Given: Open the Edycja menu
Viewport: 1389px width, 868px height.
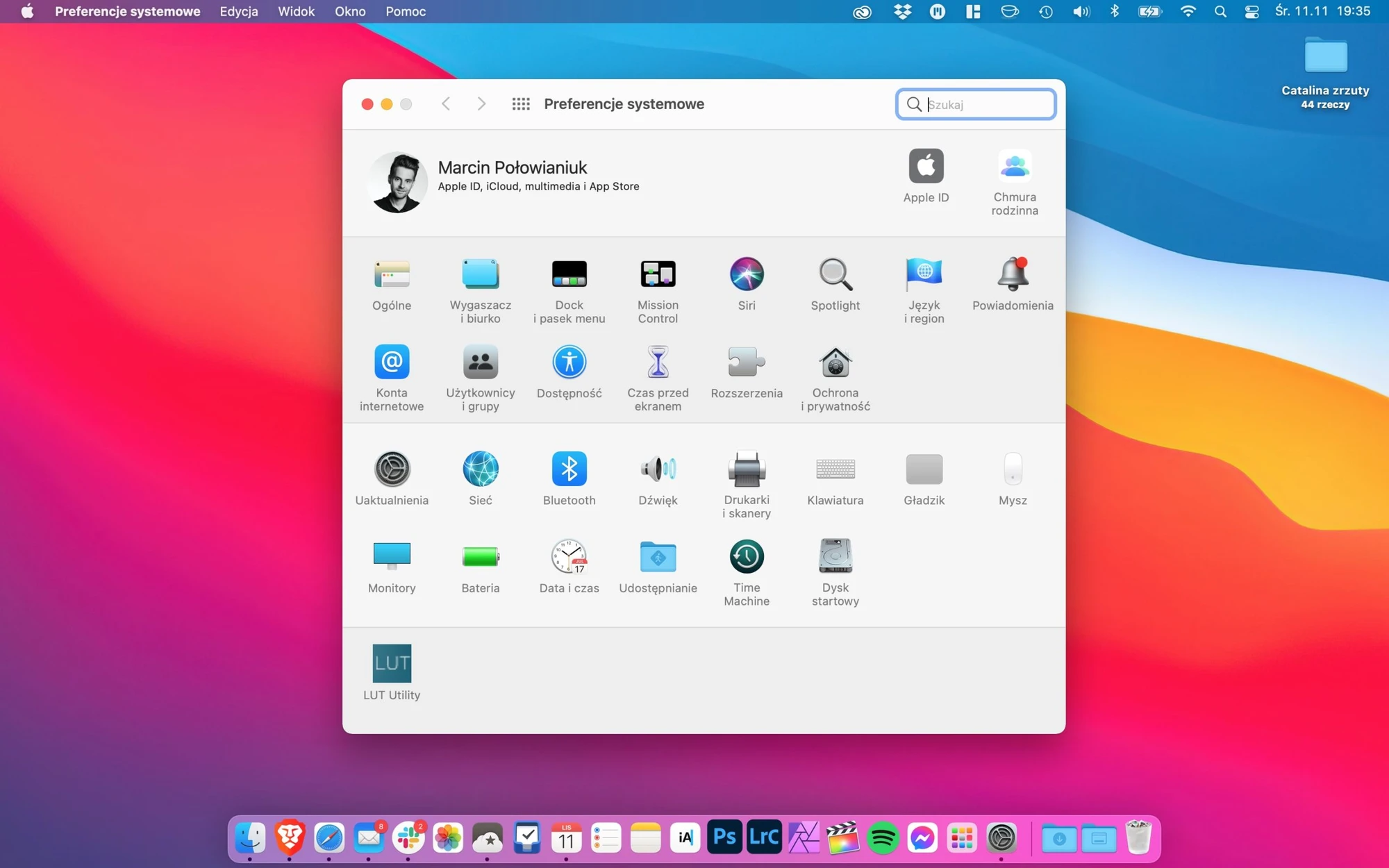Looking at the screenshot, I should tap(239, 11).
